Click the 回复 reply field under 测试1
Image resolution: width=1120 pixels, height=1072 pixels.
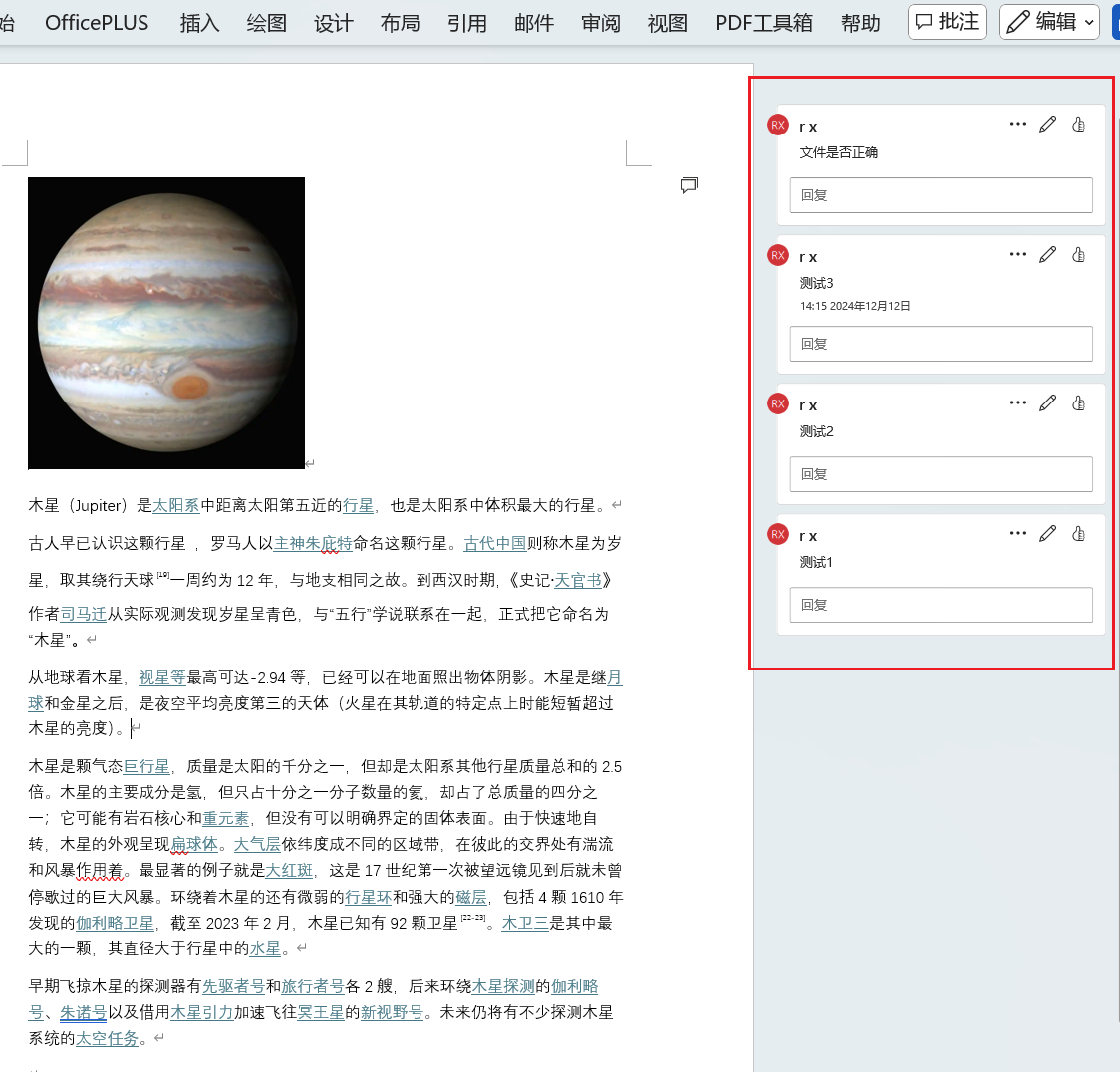(941, 605)
